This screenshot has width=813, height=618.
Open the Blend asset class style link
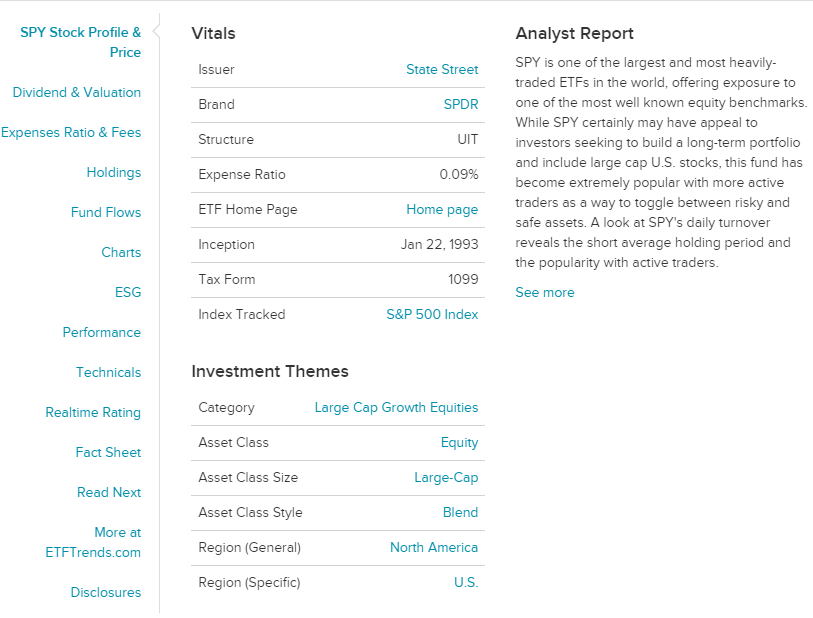click(460, 512)
